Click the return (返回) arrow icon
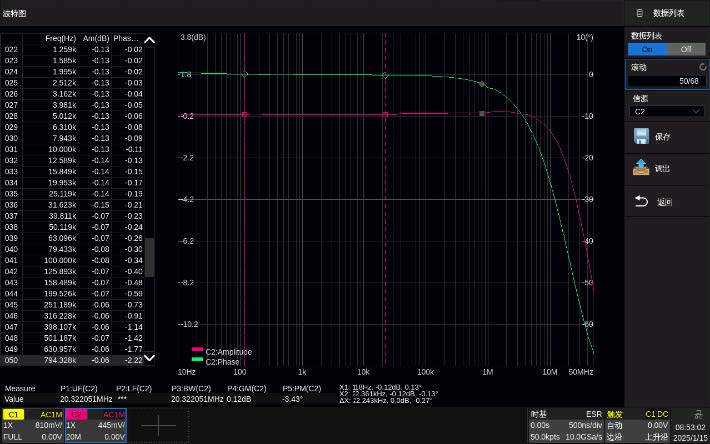The image size is (710, 444). (641, 201)
